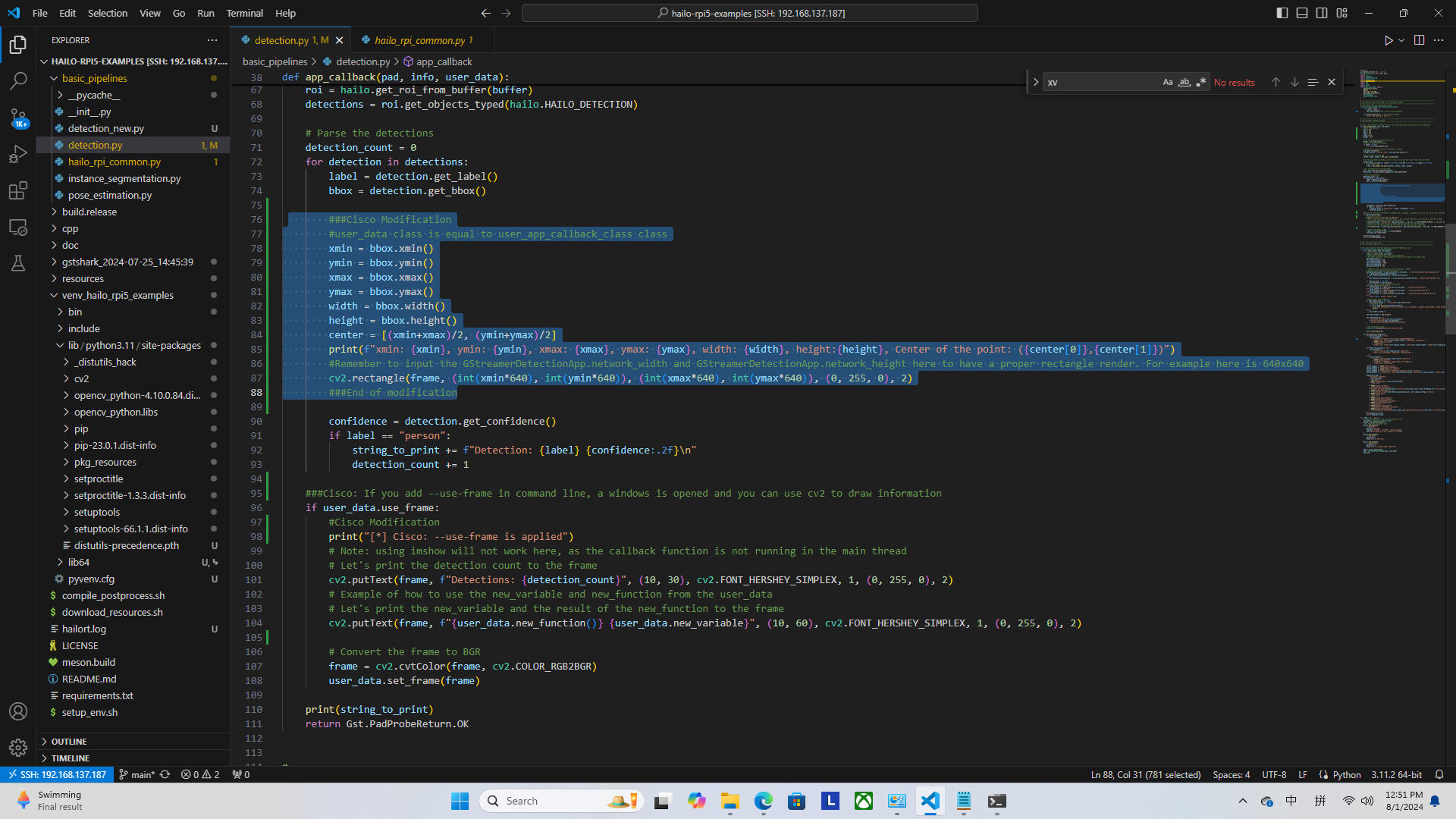Open the Testing flask view
Screen dimensions: 1456x819
click(18, 263)
